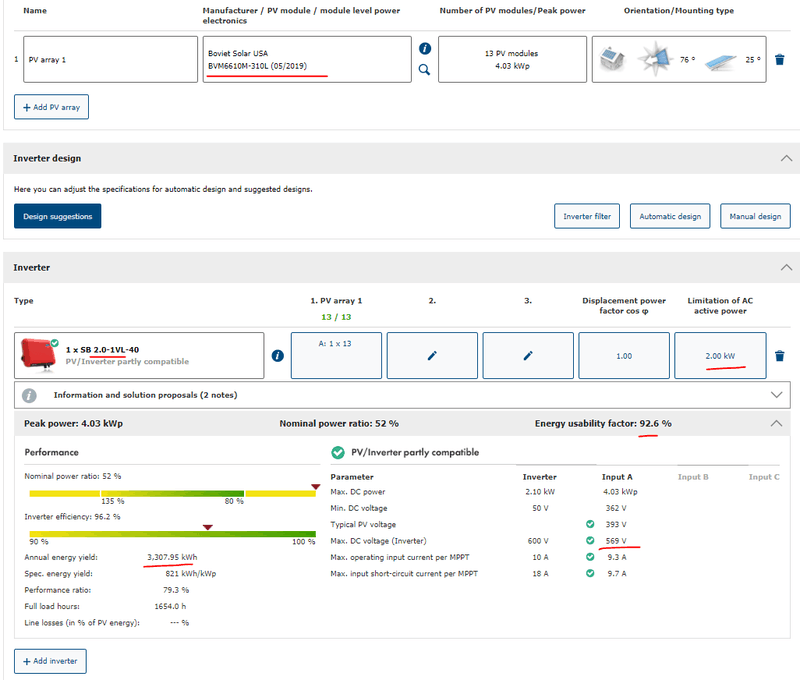Delete the inverter using trash icon
This screenshot has height=680, width=800.
780,356
